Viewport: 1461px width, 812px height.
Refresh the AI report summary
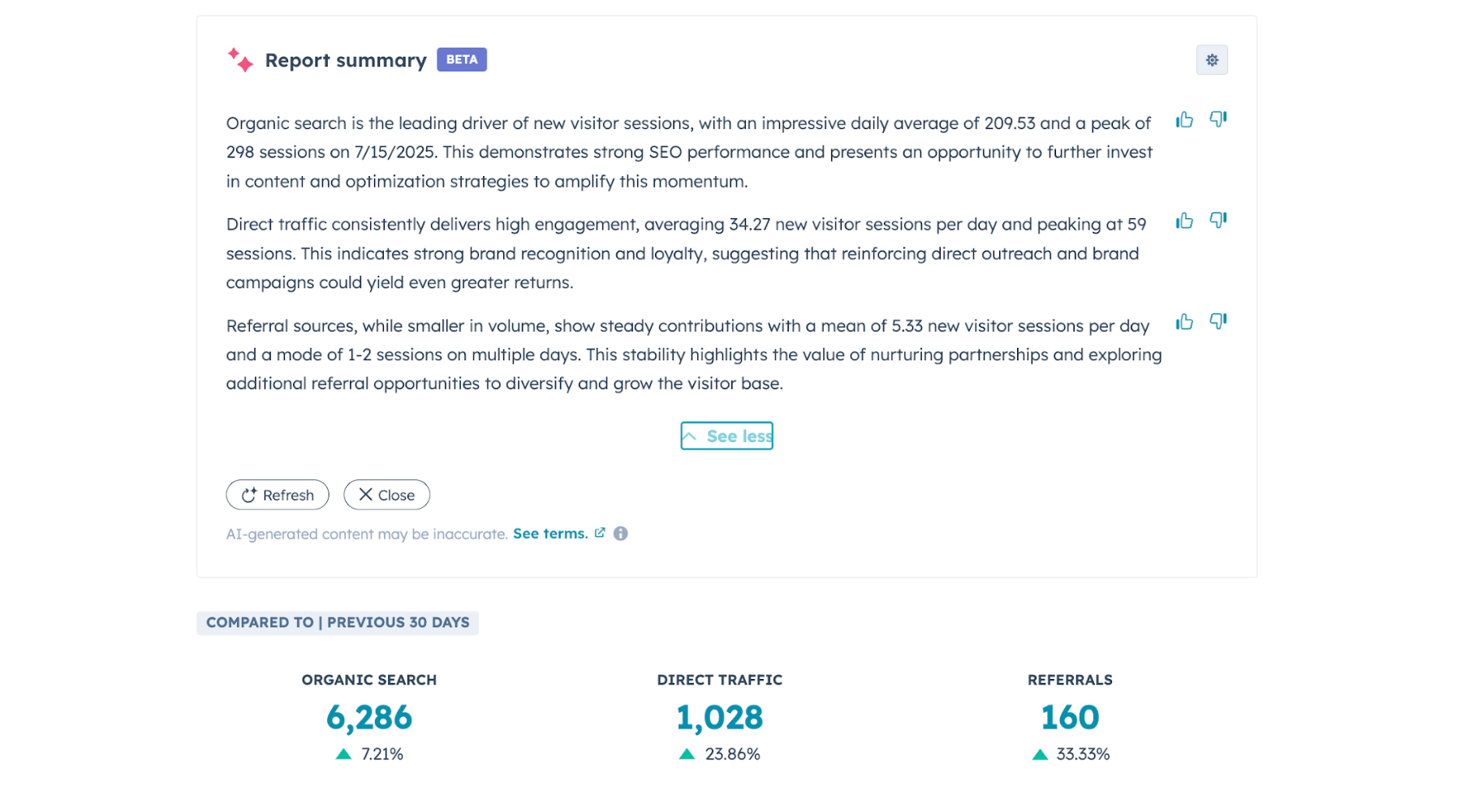tap(278, 495)
